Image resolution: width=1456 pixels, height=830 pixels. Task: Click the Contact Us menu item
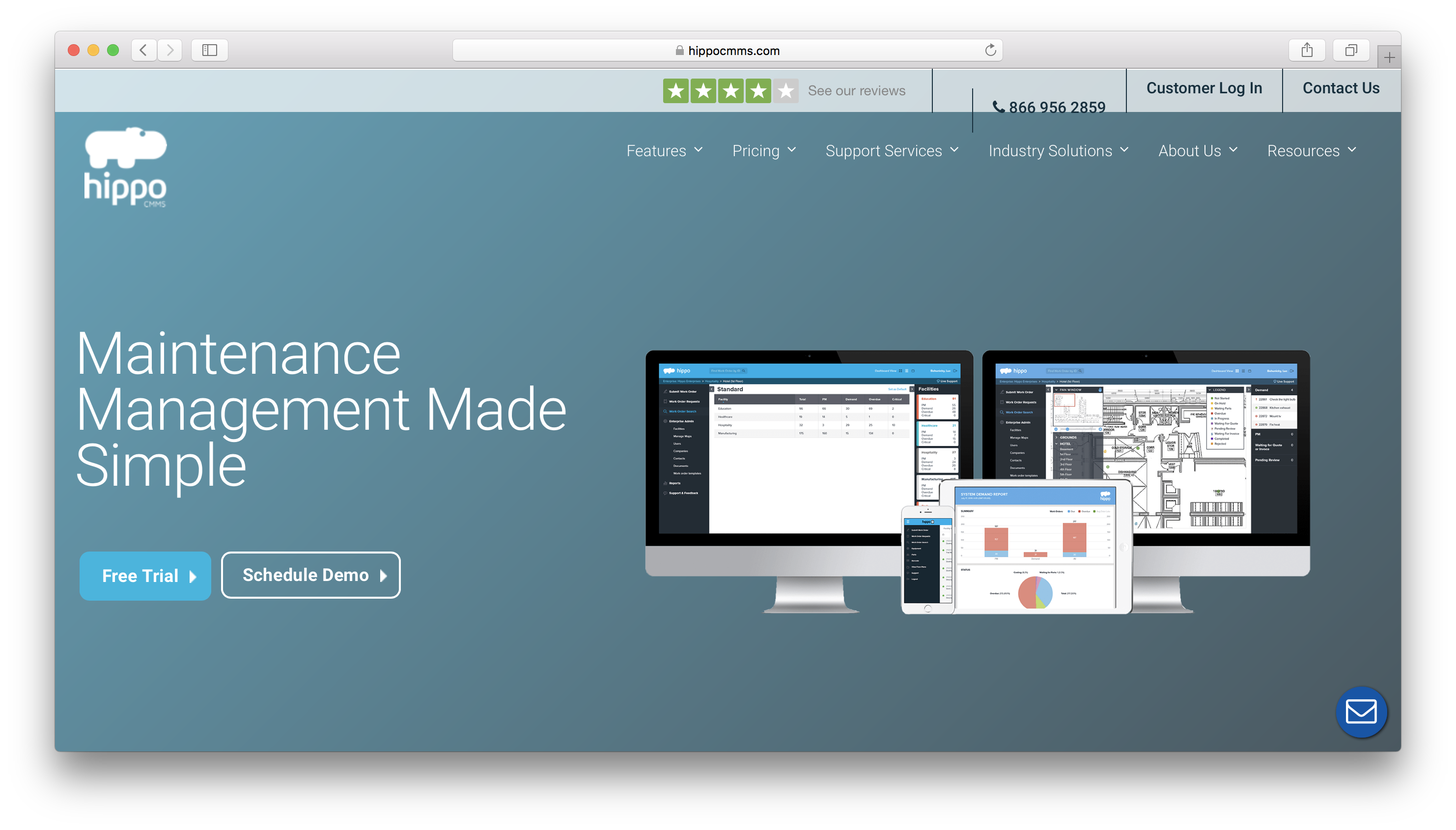coord(1341,88)
